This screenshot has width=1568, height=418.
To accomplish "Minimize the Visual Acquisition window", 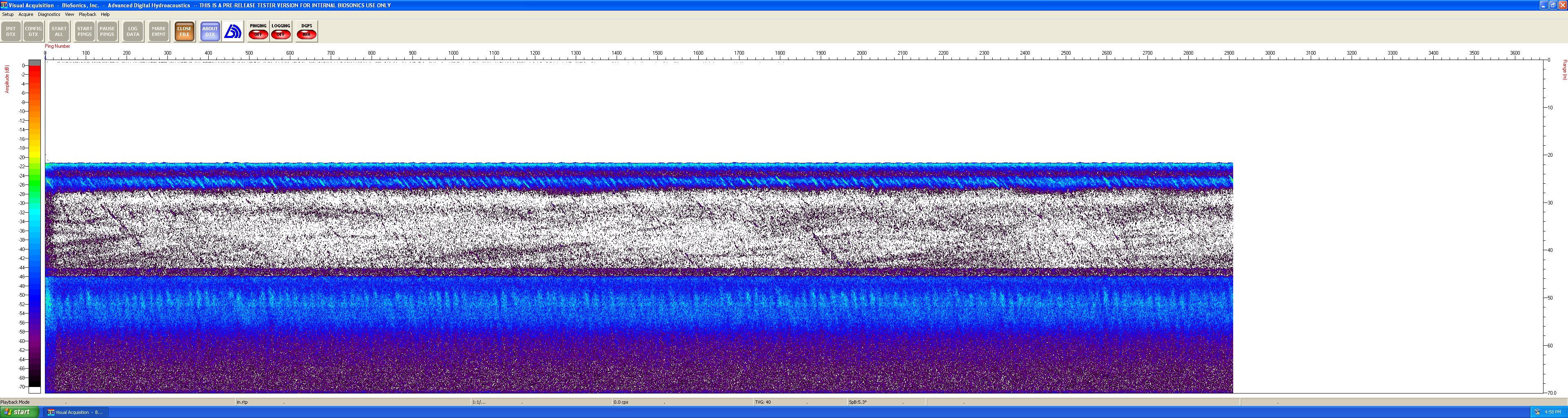I will [1543, 5].
